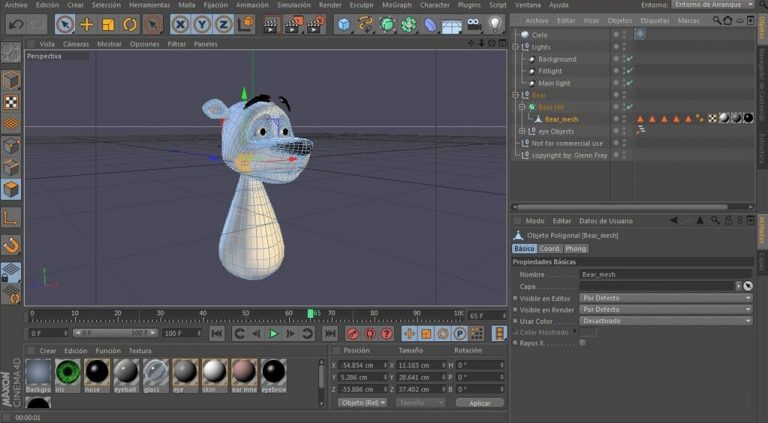Click the Aplicar button
Image resolution: width=768 pixels, height=423 pixels.
[x=480, y=403]
